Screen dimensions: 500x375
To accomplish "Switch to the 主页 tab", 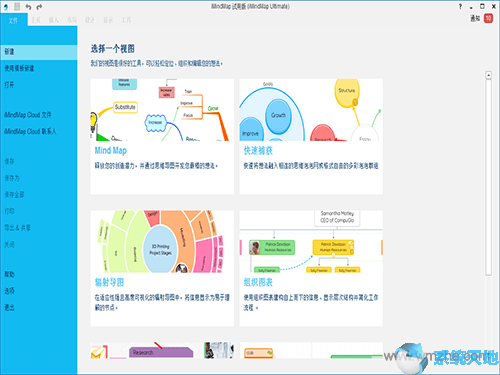I will pos(36,20).
